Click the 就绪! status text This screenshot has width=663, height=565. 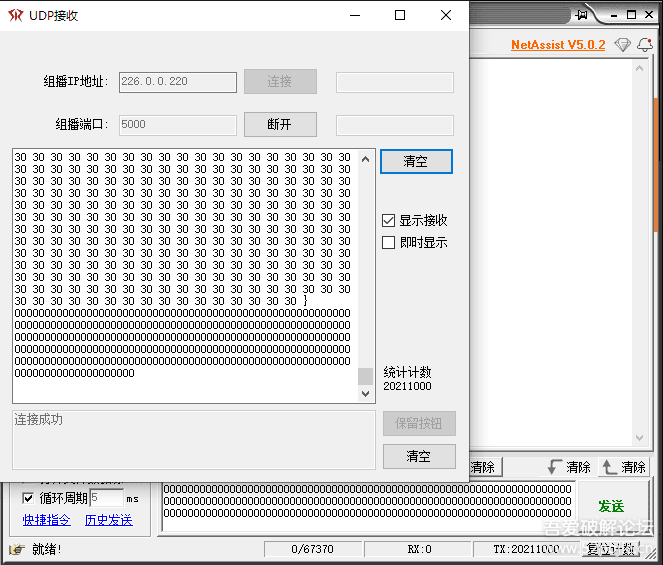pos(47,549)
